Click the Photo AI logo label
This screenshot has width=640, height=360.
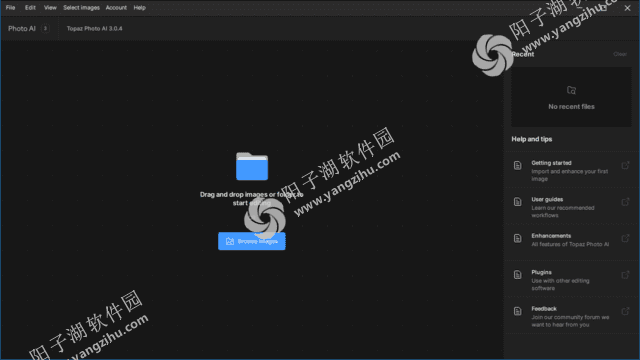pos(22,29)
